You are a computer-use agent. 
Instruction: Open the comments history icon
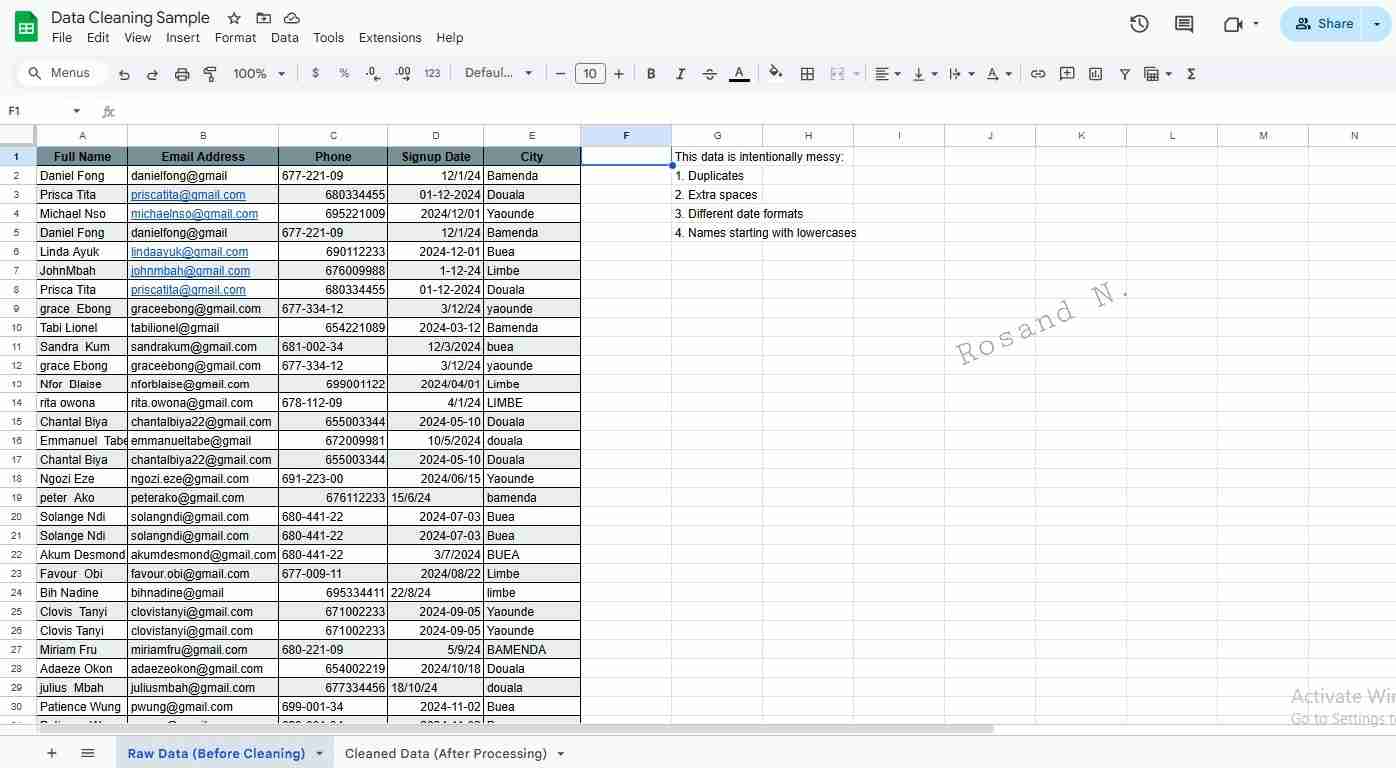[1184, 24]
